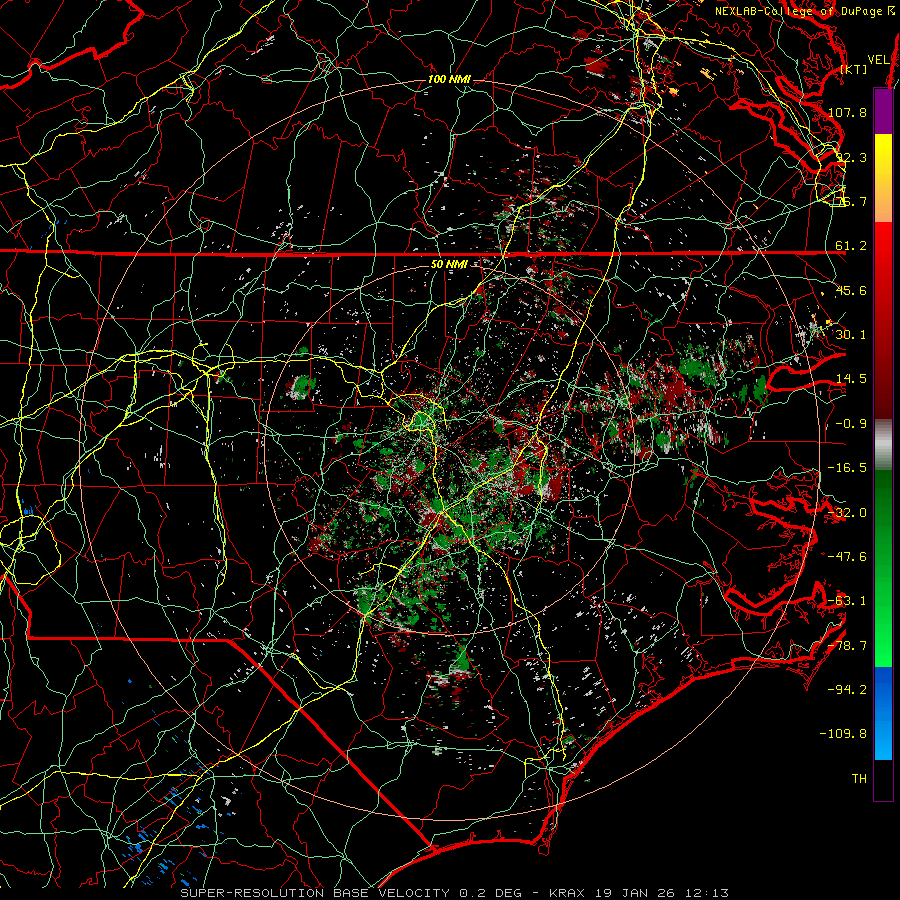The width and height of the screenshot is (900, 900).
Task: Click the TH threshold label
Action: [859, 779]
